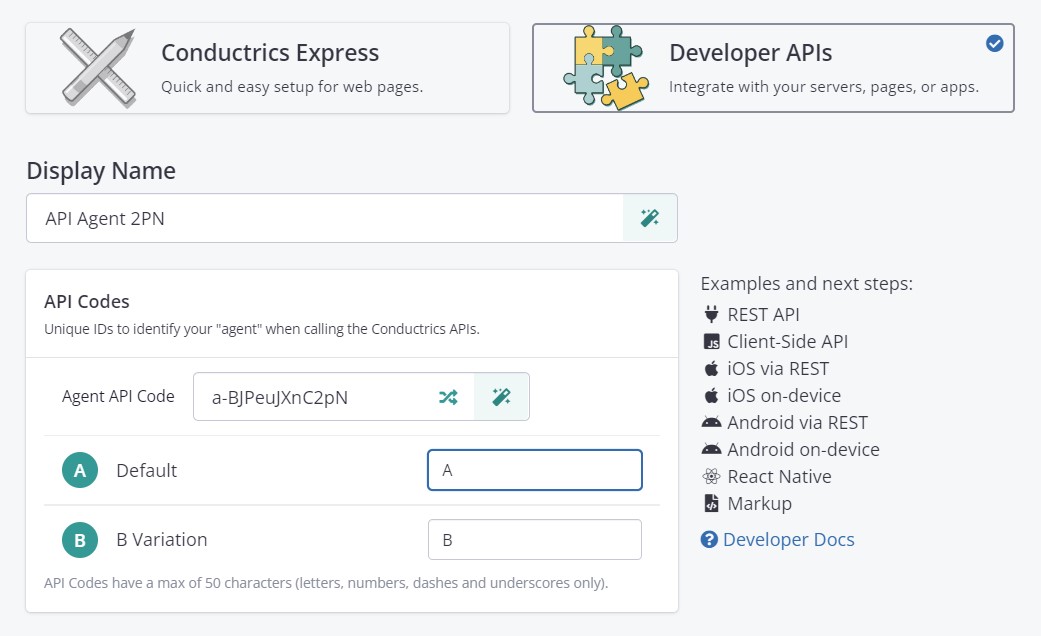Click the question mark icon by Developer Docs
Viewport: 1041px width, 636px height.
[x=709, y=540]
